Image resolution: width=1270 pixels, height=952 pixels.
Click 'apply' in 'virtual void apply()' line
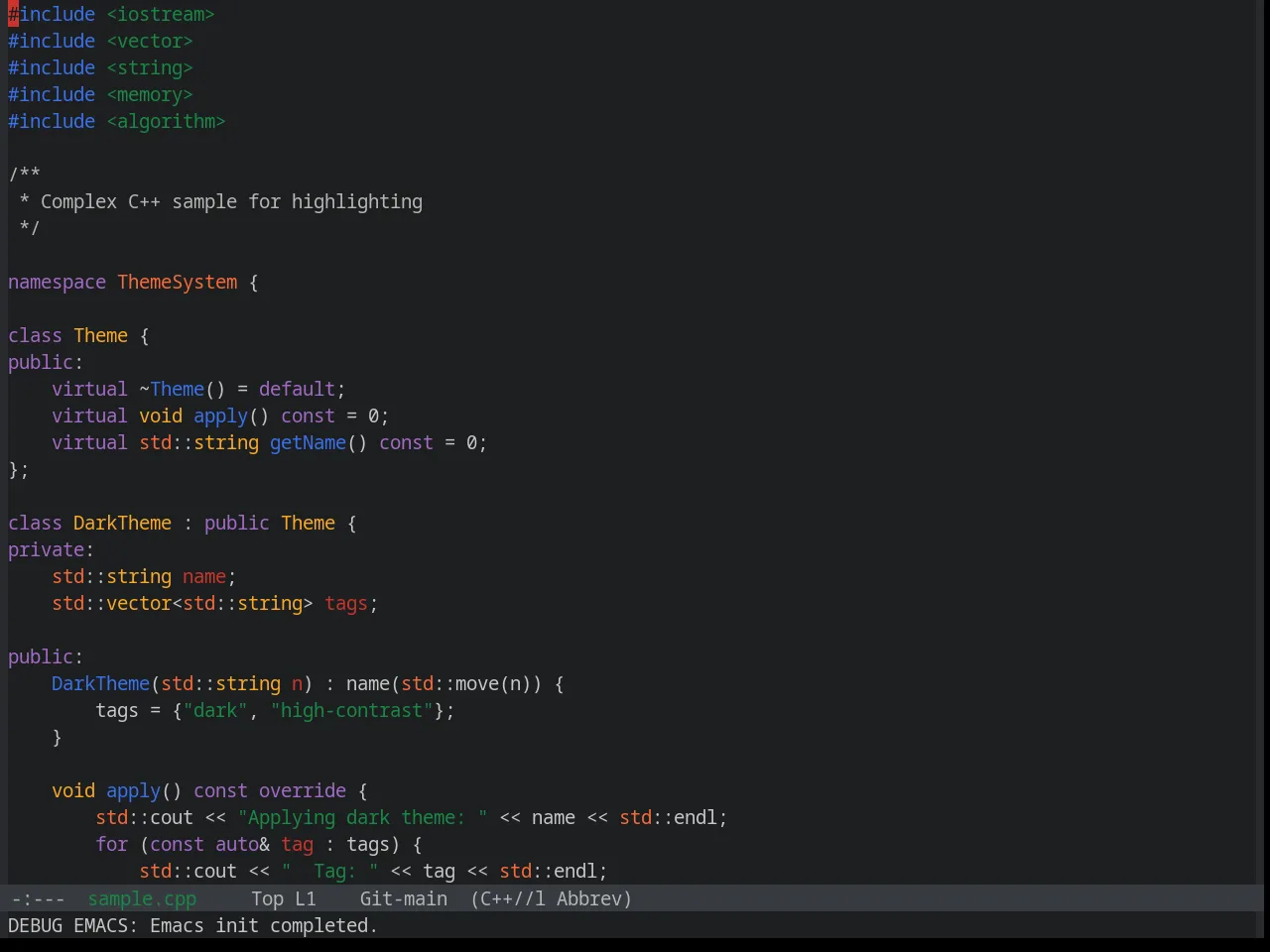pyautogui.click(x=220, y=416)
